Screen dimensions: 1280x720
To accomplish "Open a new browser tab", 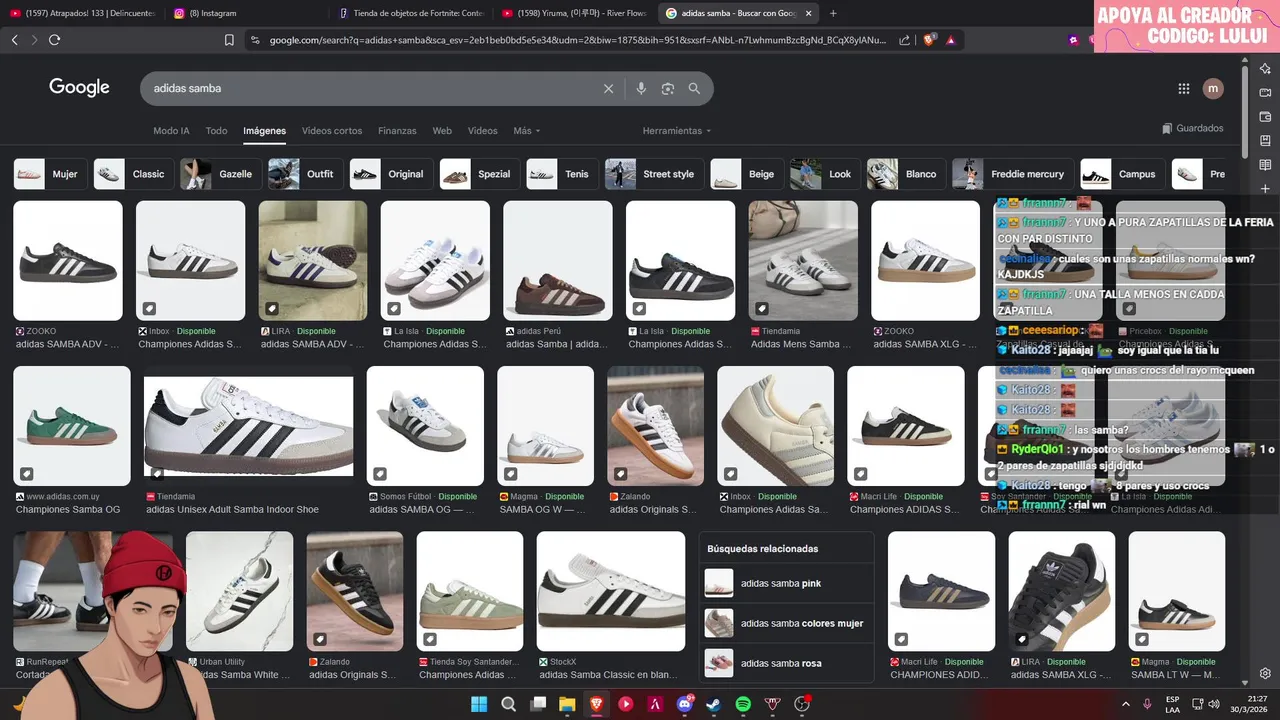I will 833,13.
